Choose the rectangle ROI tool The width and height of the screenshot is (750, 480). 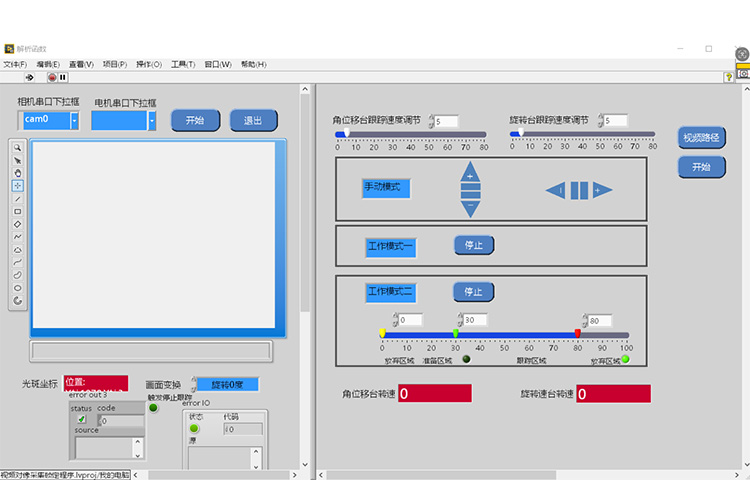click(x=17, y=211)
